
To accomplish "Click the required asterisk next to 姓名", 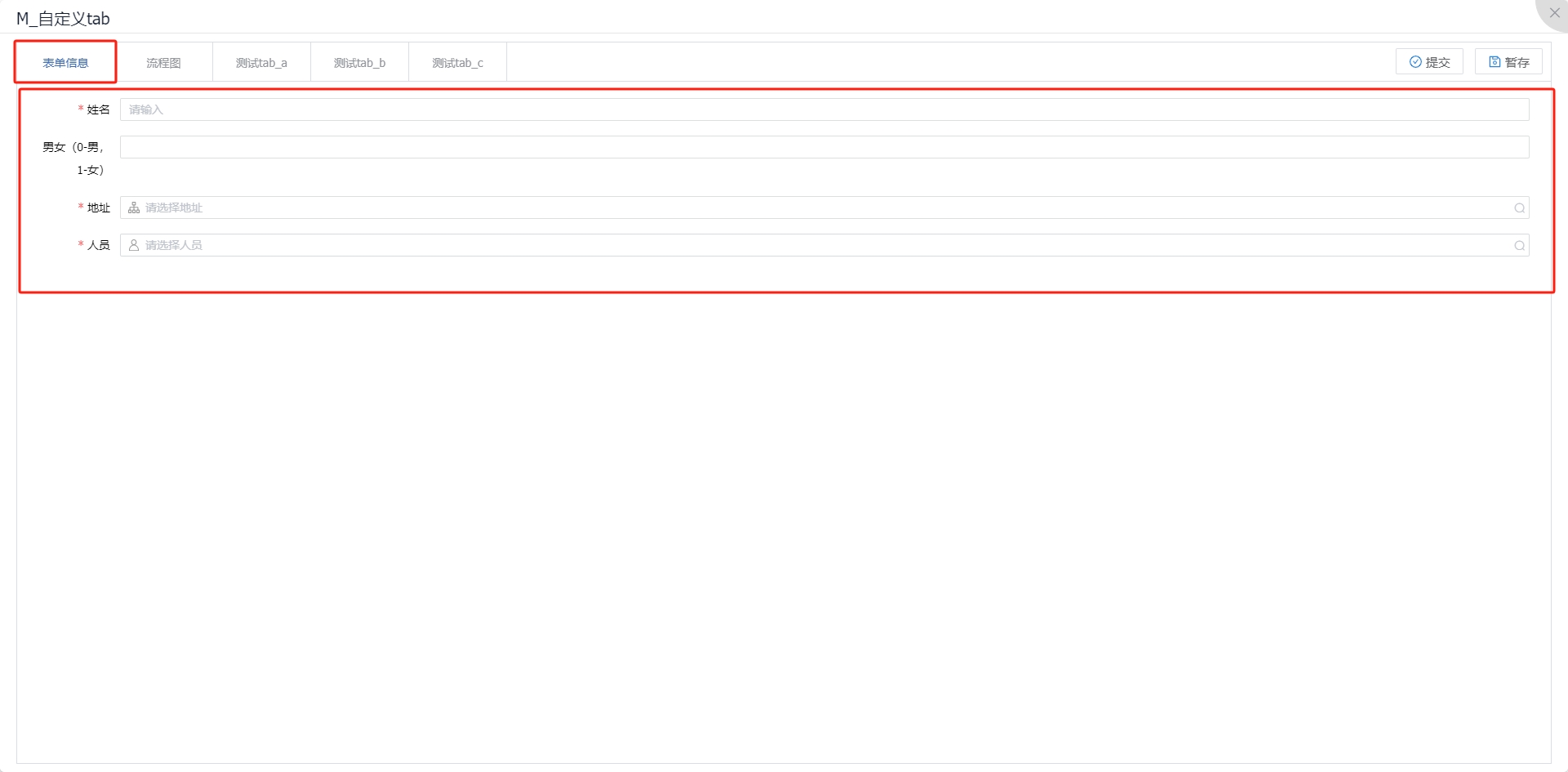I will [x=79, y=109].
